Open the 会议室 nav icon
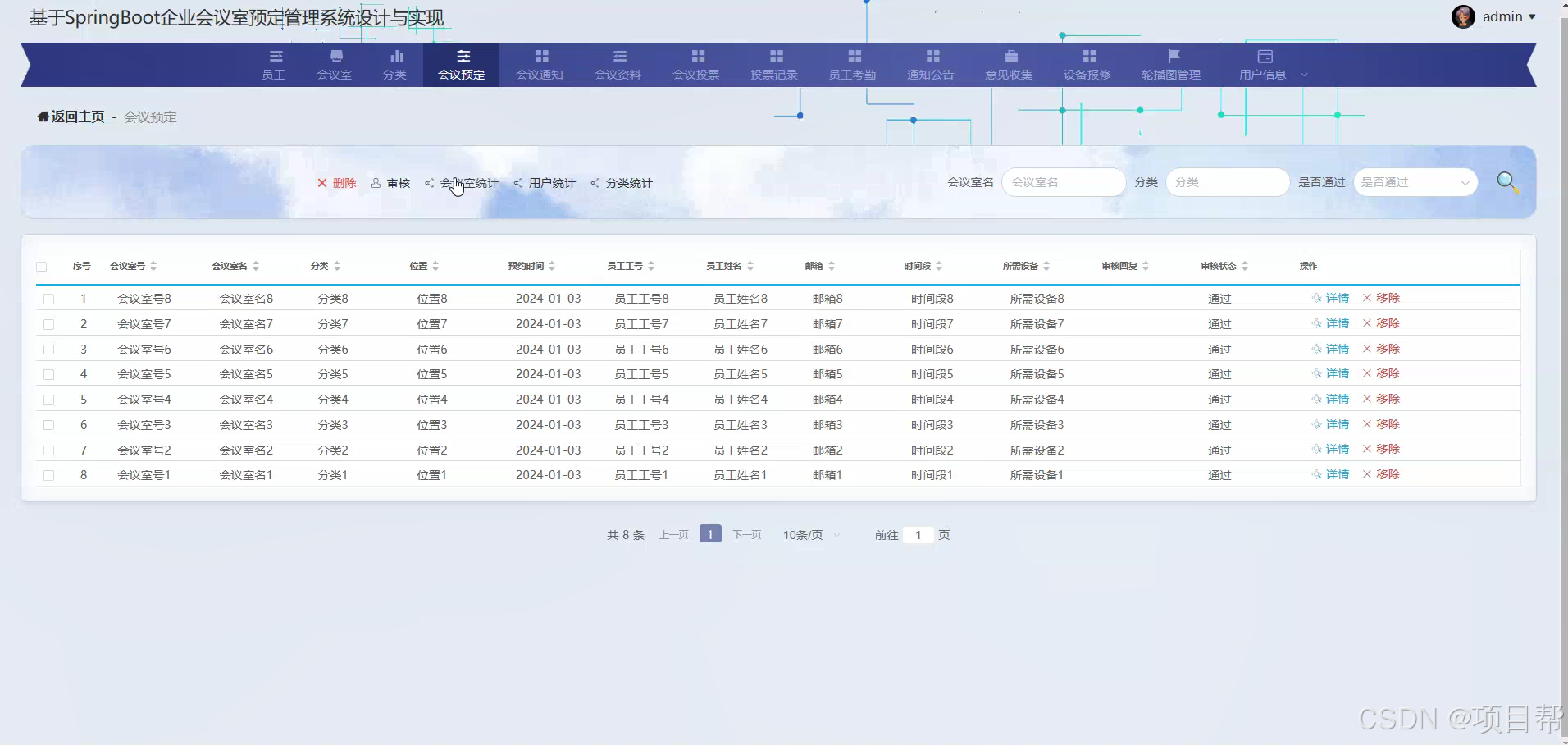1568x745 pixels. pyautogui.click(x=336, y=56)
